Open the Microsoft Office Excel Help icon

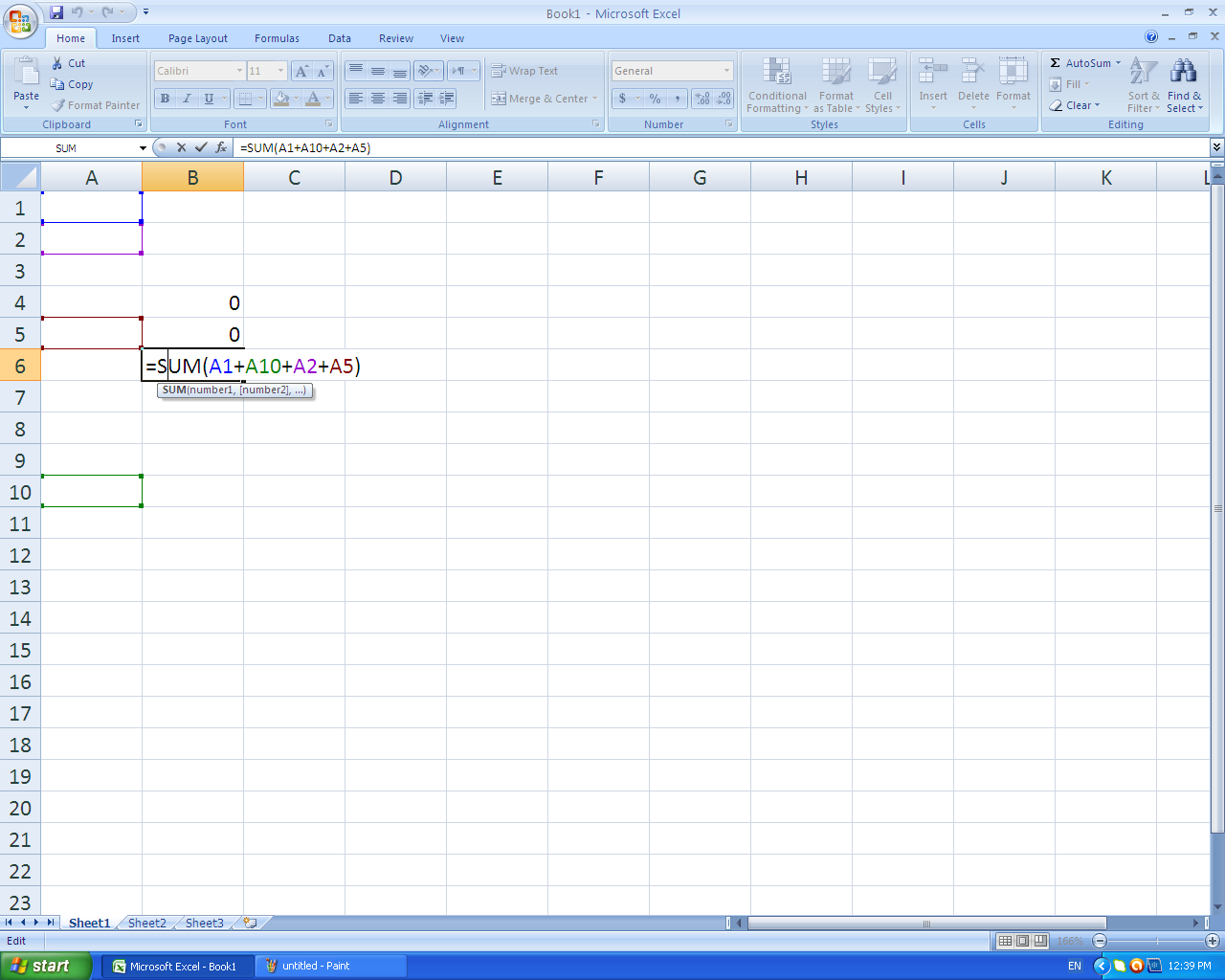pos(1151,36)
